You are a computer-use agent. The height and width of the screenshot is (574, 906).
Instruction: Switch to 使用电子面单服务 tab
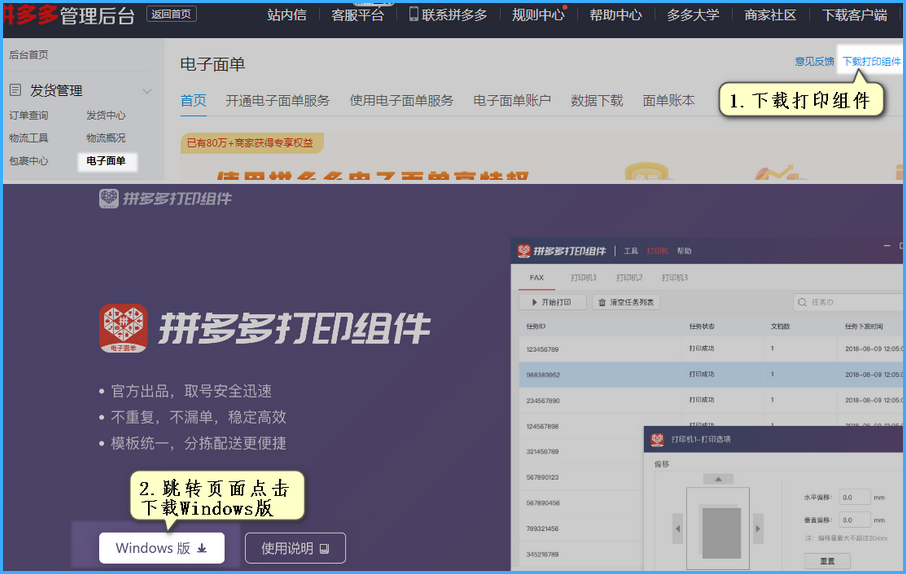click(x=401, y=101)
